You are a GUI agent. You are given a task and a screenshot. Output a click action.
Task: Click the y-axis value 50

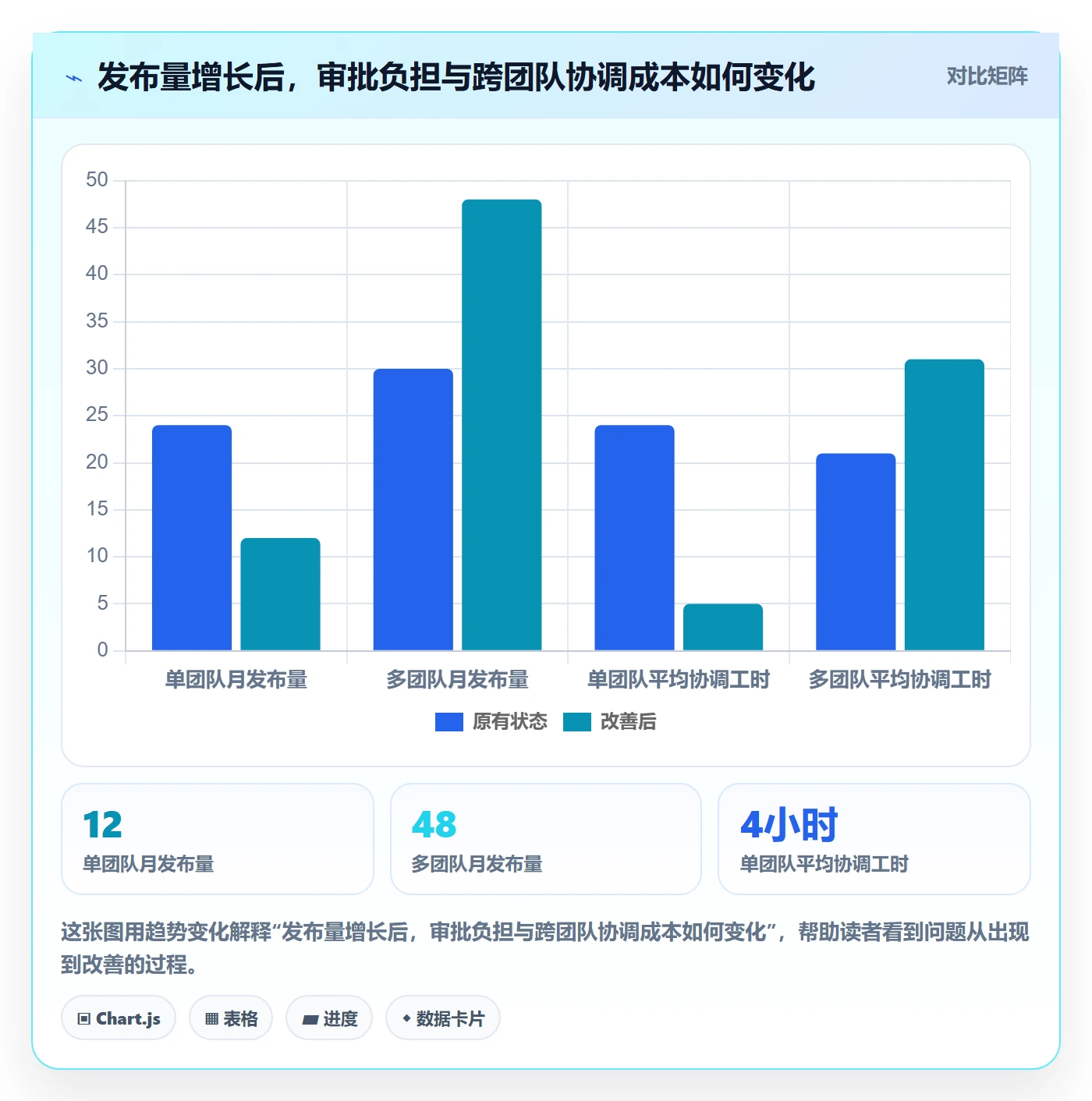(97, 180)
